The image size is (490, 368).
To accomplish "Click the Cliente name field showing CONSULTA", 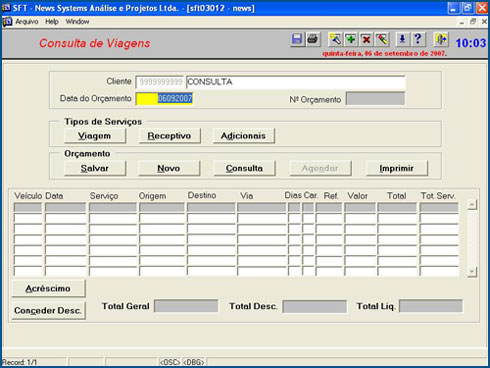I will pos(296,82).
